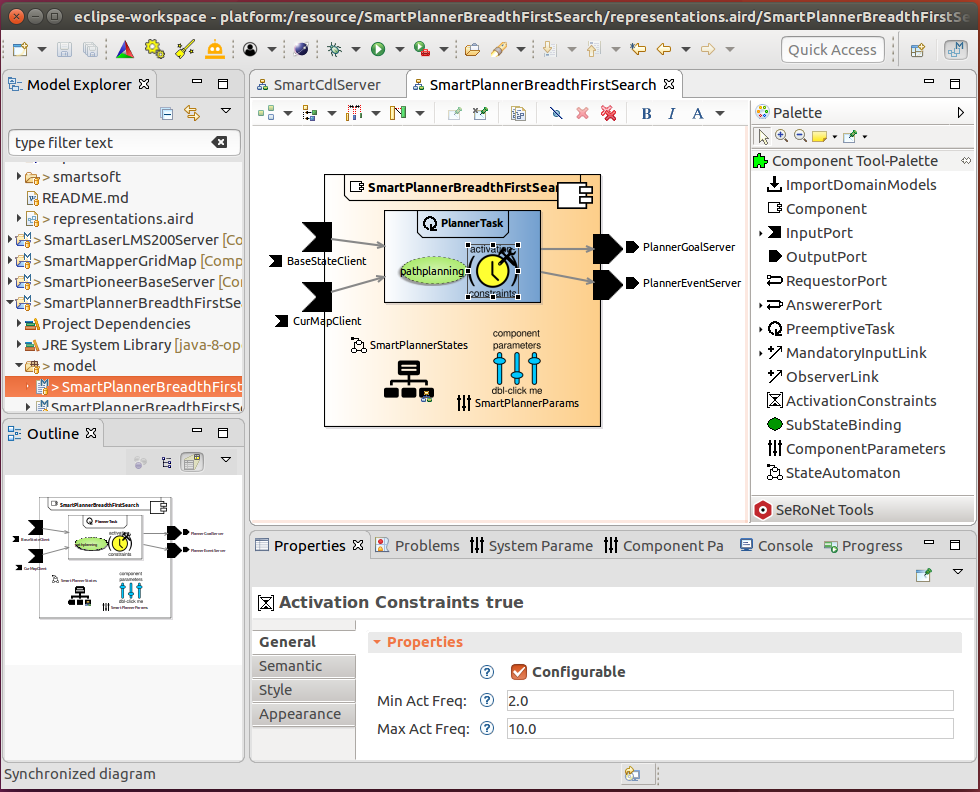Viewport: 980px width, 792px height.
Task: Open the Semantic properties section
Action: (291, 666)
